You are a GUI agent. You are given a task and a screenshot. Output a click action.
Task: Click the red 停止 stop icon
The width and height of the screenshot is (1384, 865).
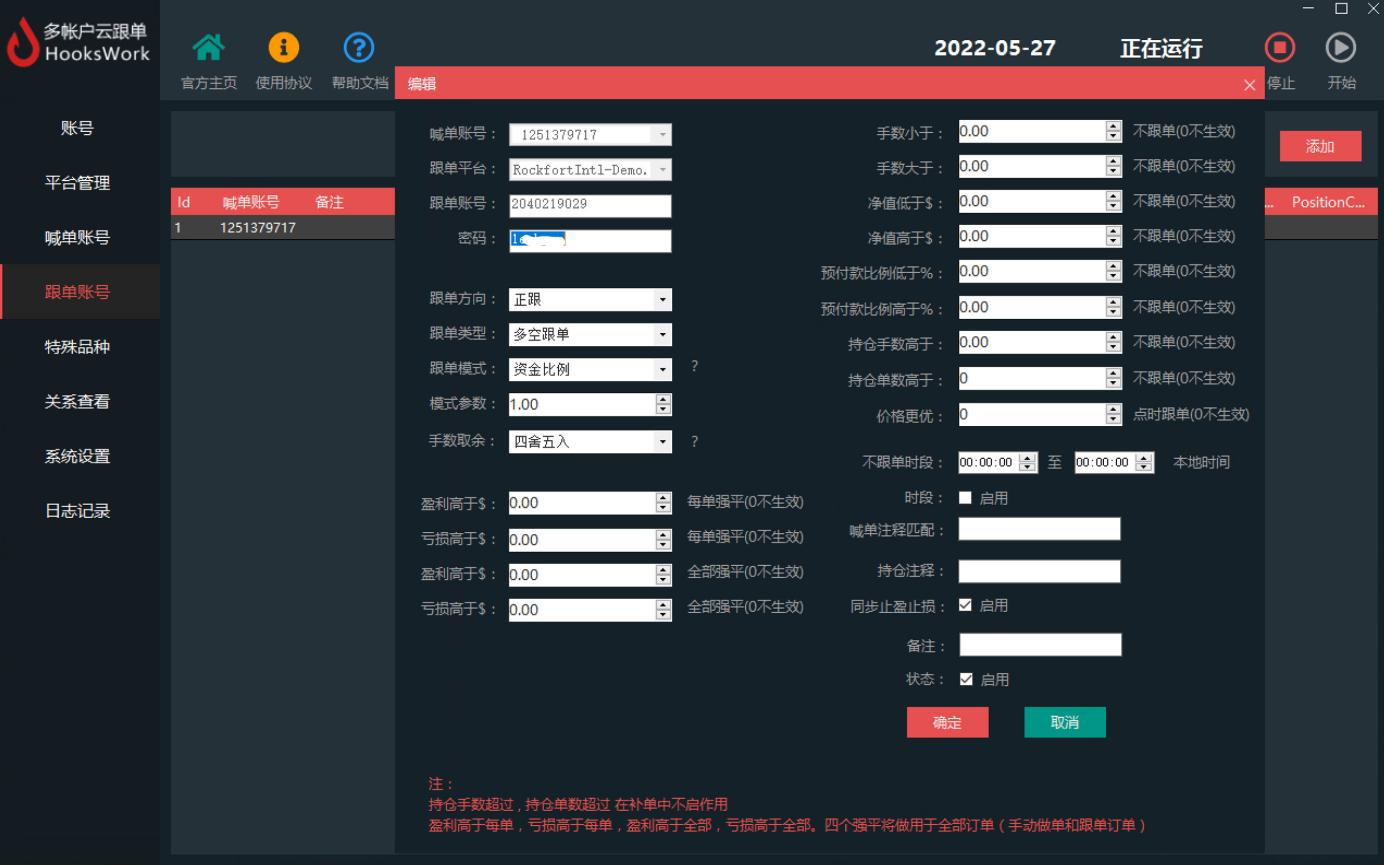1280,47
